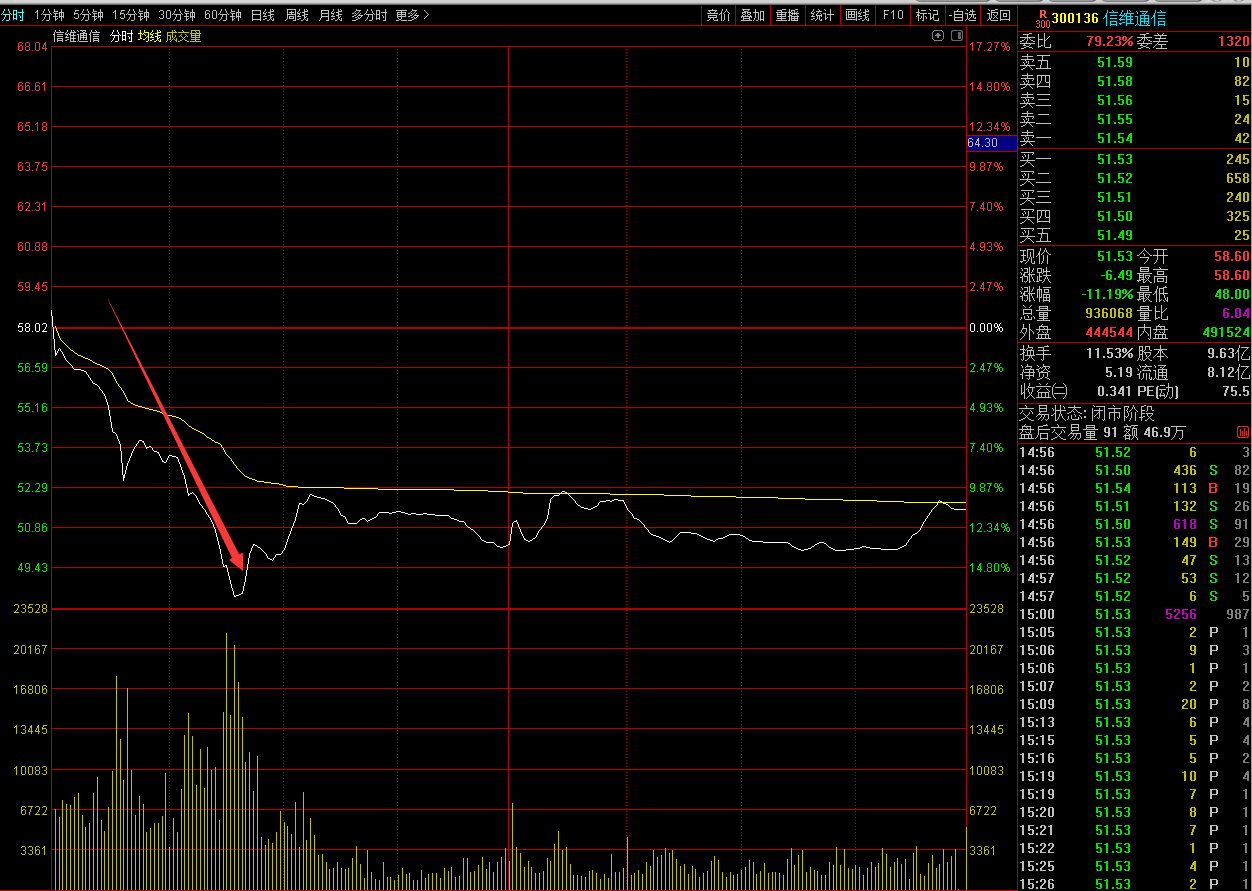The height and width of the screenshot is (891, 1252).
Task: Click the 委比 79.23% value
Action: [x=1110, y=42]
